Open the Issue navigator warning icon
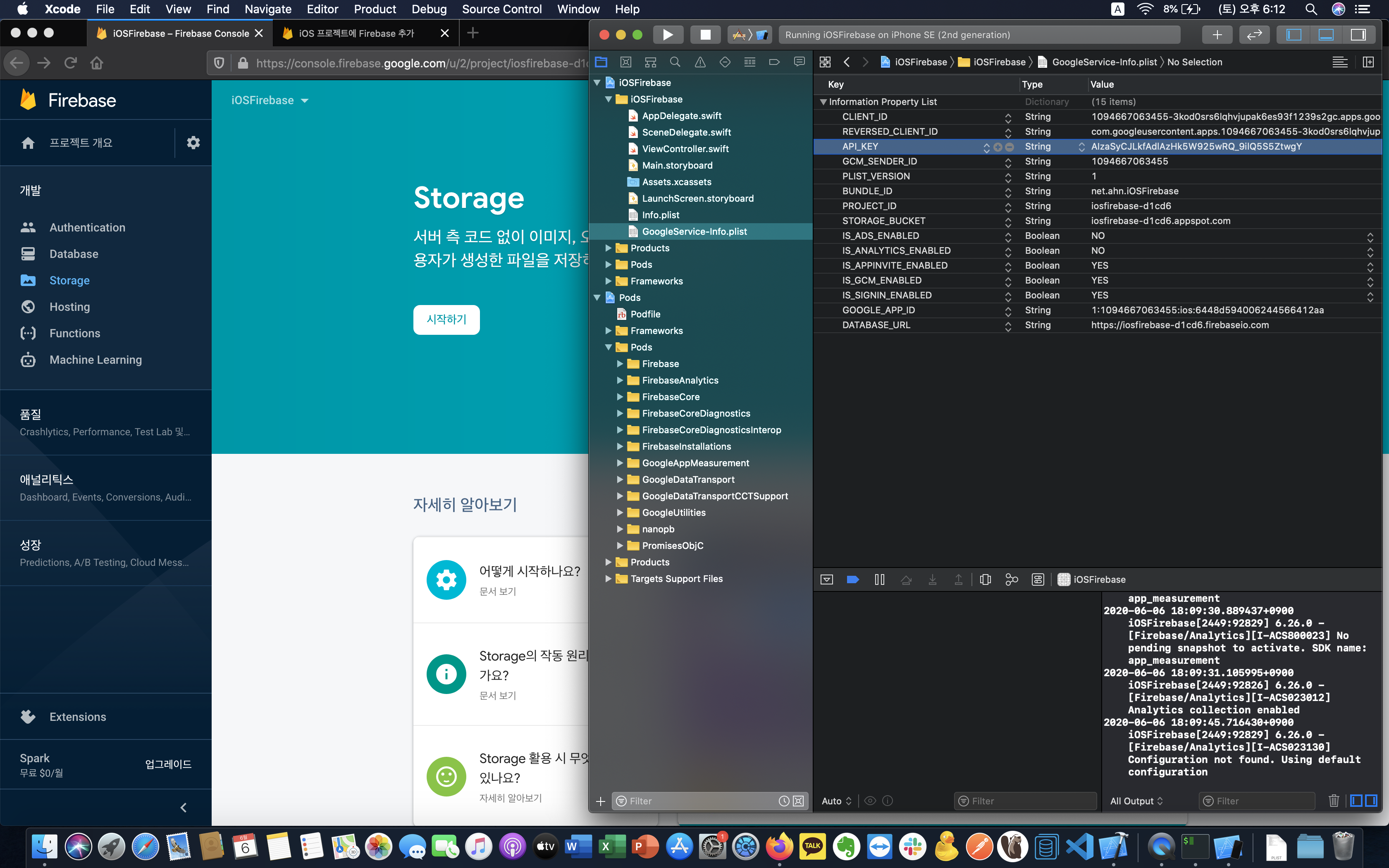 [x=699, y=62]
